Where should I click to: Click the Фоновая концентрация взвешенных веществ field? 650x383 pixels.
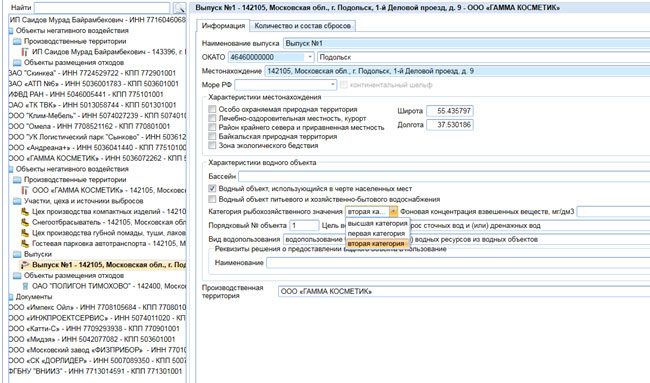click(613, 212)
